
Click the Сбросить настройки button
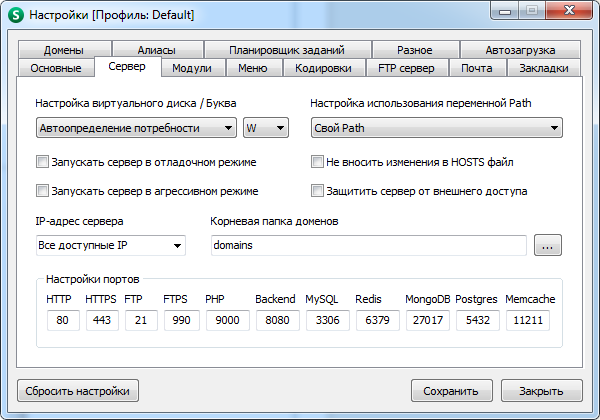(78, 390)
